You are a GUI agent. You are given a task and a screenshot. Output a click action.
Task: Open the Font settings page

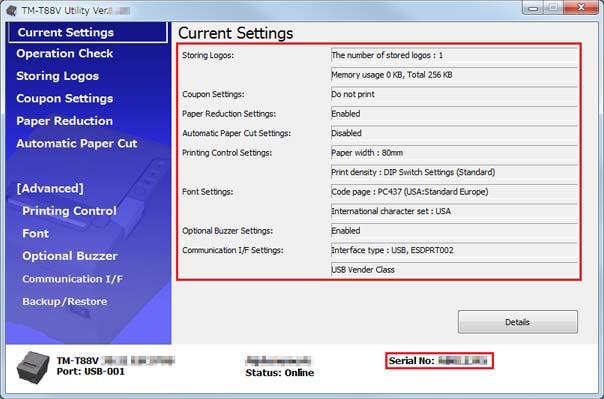35,233
